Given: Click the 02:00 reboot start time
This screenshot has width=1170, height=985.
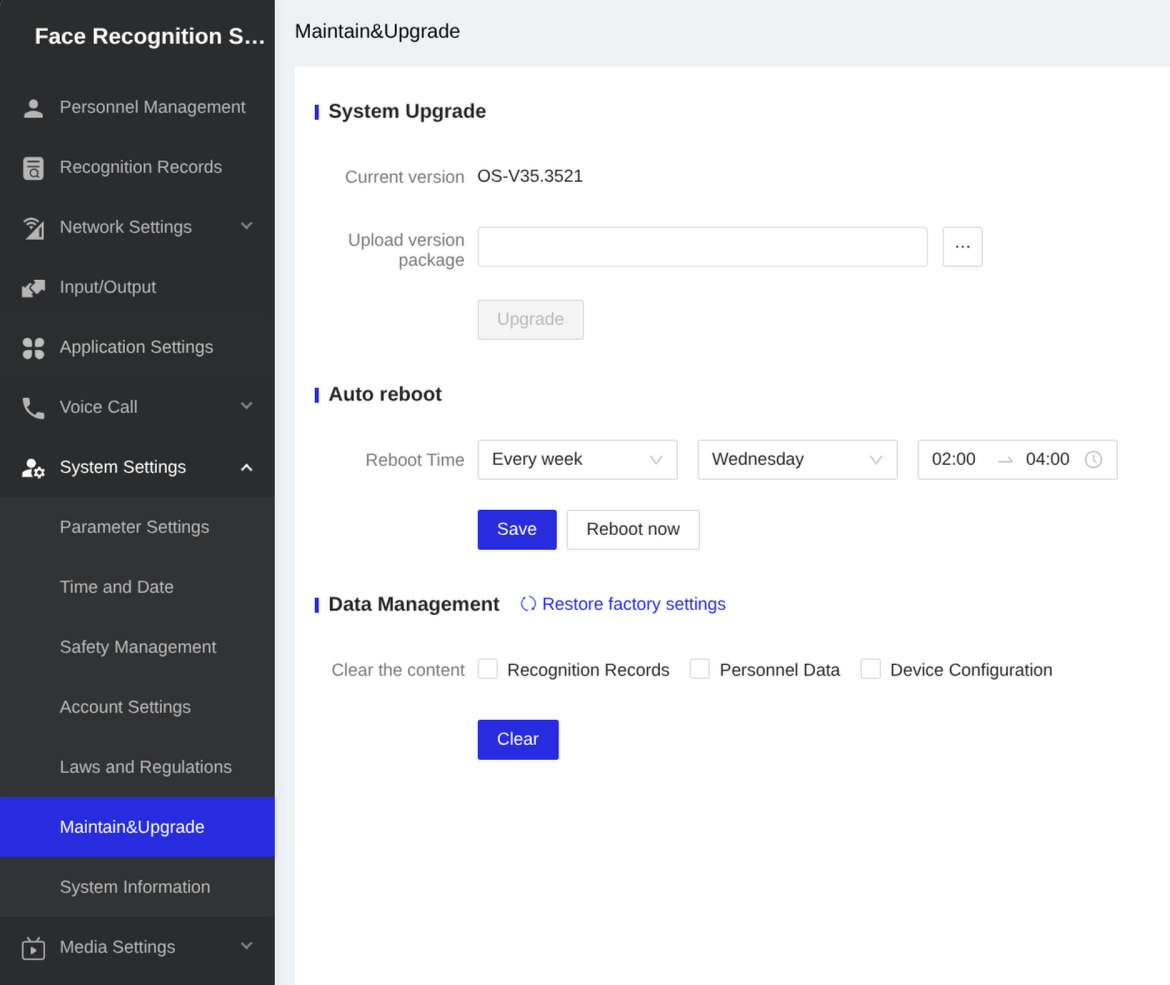Looking at the screenshot, I should [x=953, y=460].
